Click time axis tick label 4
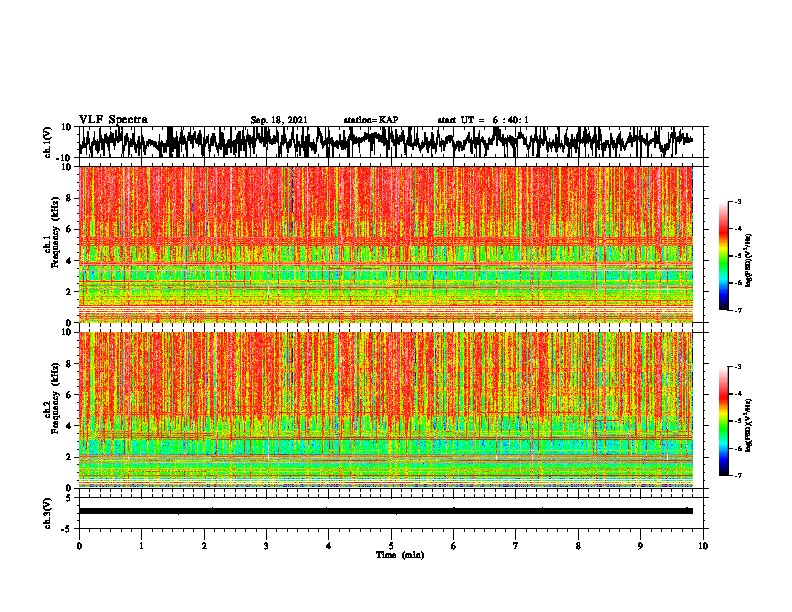 click(329, 546)
